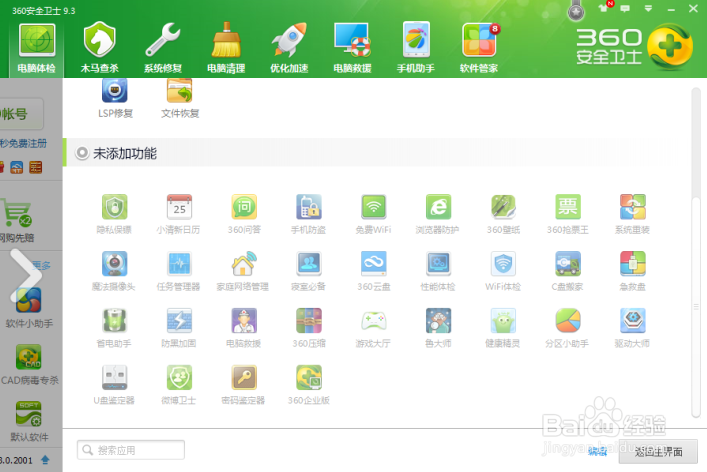707x472 pixels.
Task: Add 分区小助手 tool
Action: coord(568,328)
